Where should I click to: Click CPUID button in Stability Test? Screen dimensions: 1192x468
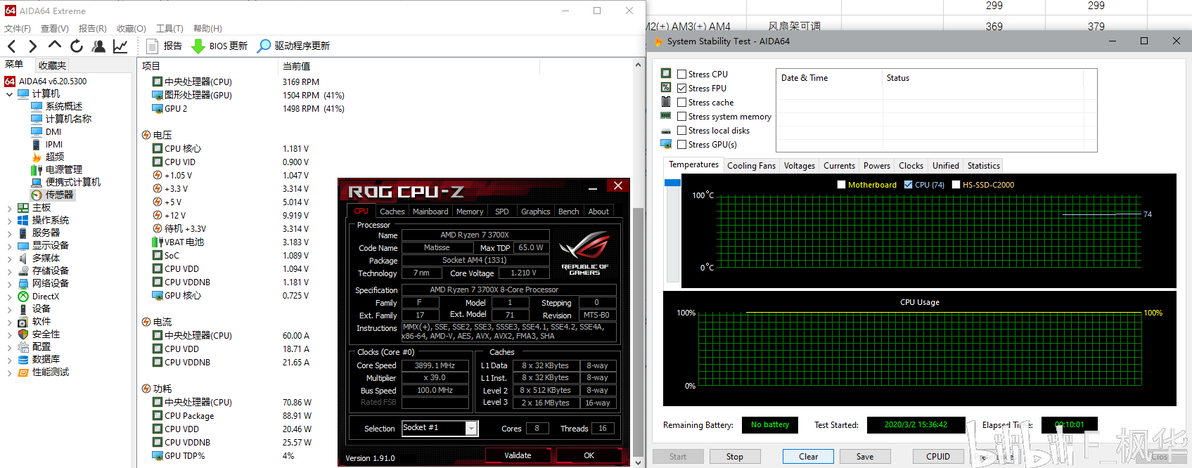click(x=938, y=457)
